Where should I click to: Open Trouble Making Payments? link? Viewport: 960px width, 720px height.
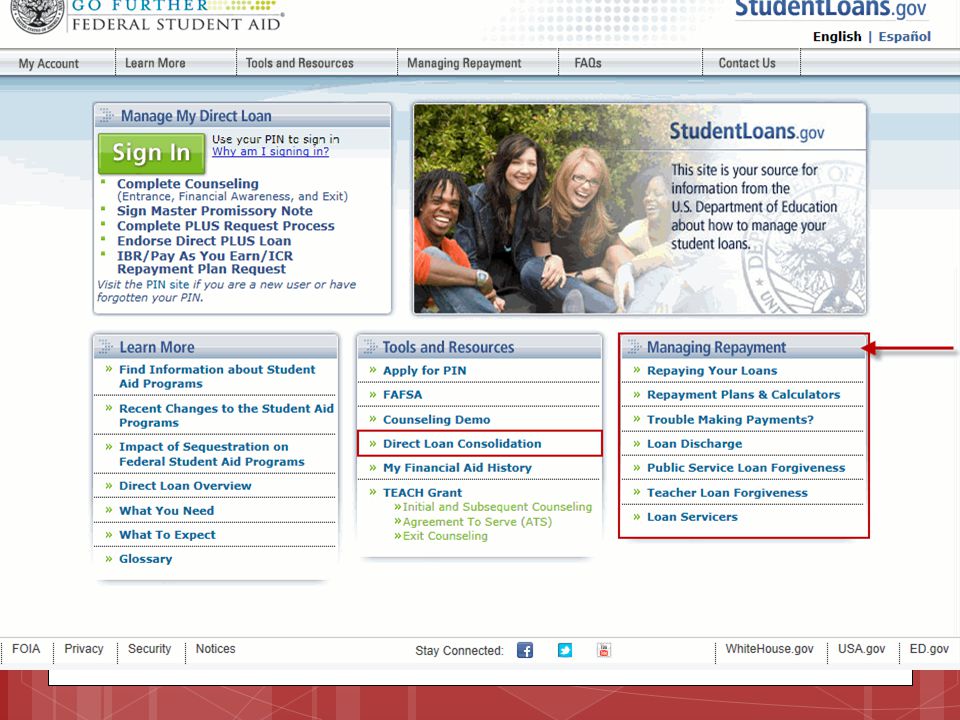point(730,420)
